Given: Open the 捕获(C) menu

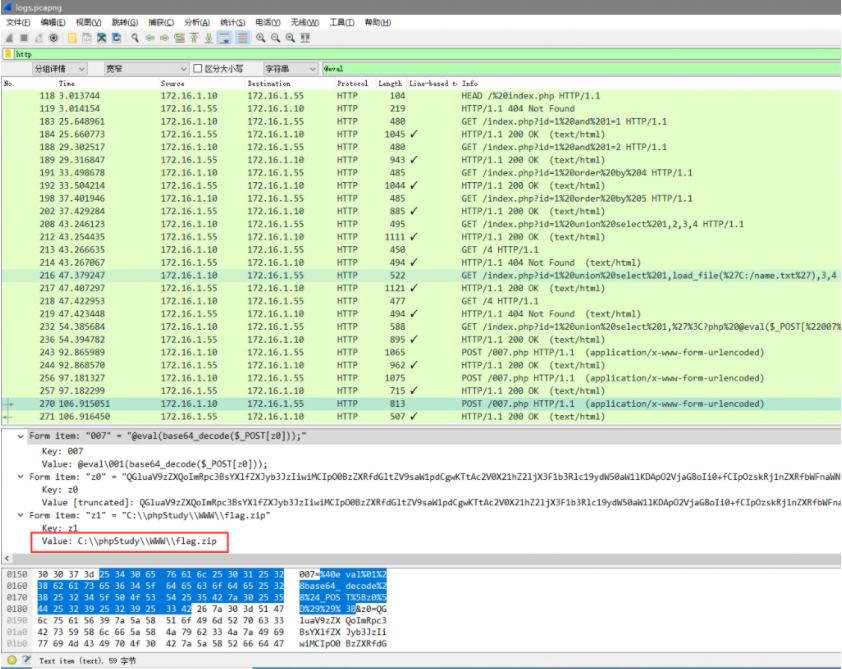Looking at the screenshot, I should pyautogui.click(x=161, y=23).
